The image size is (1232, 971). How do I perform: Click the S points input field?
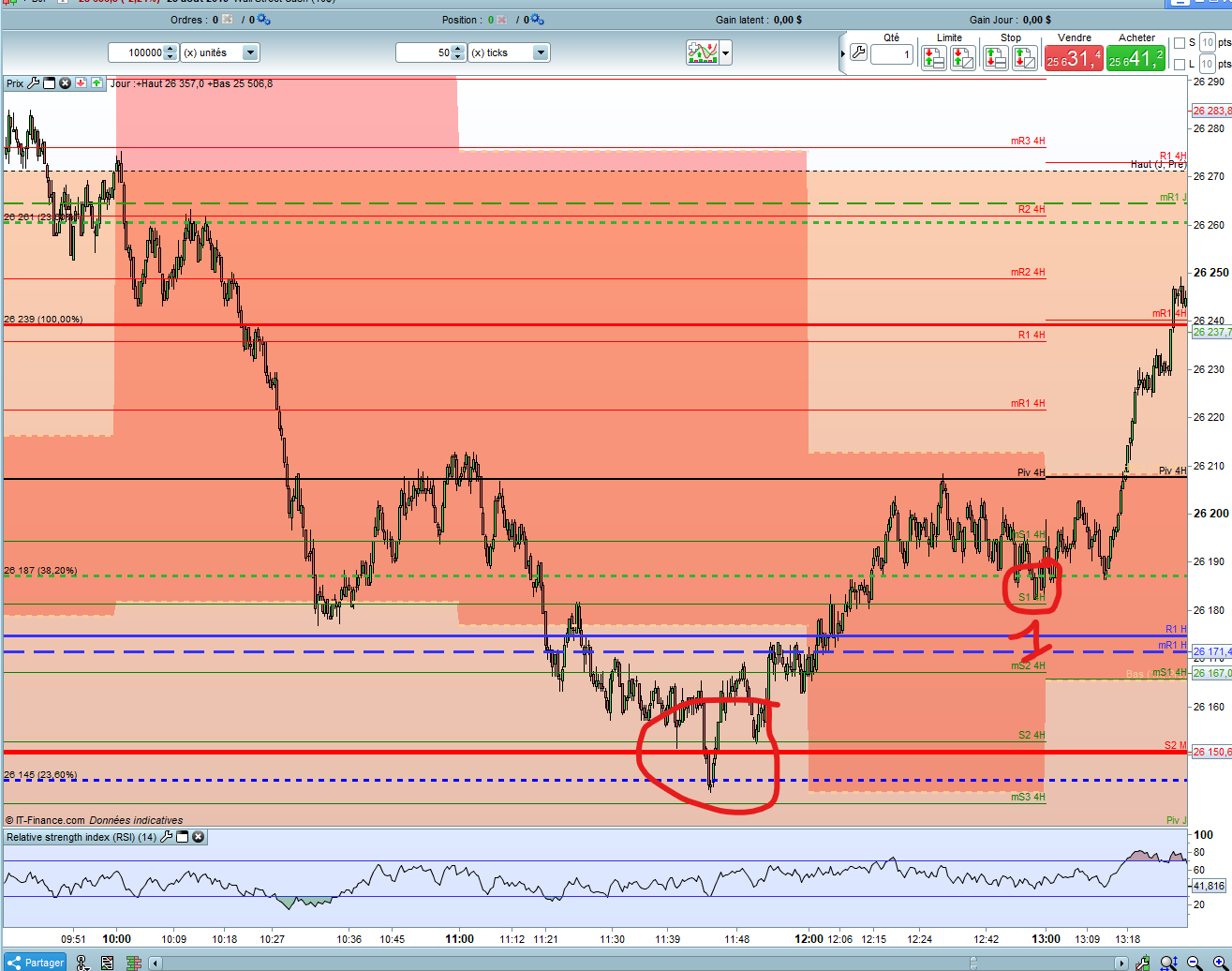tap(1208, 43)
